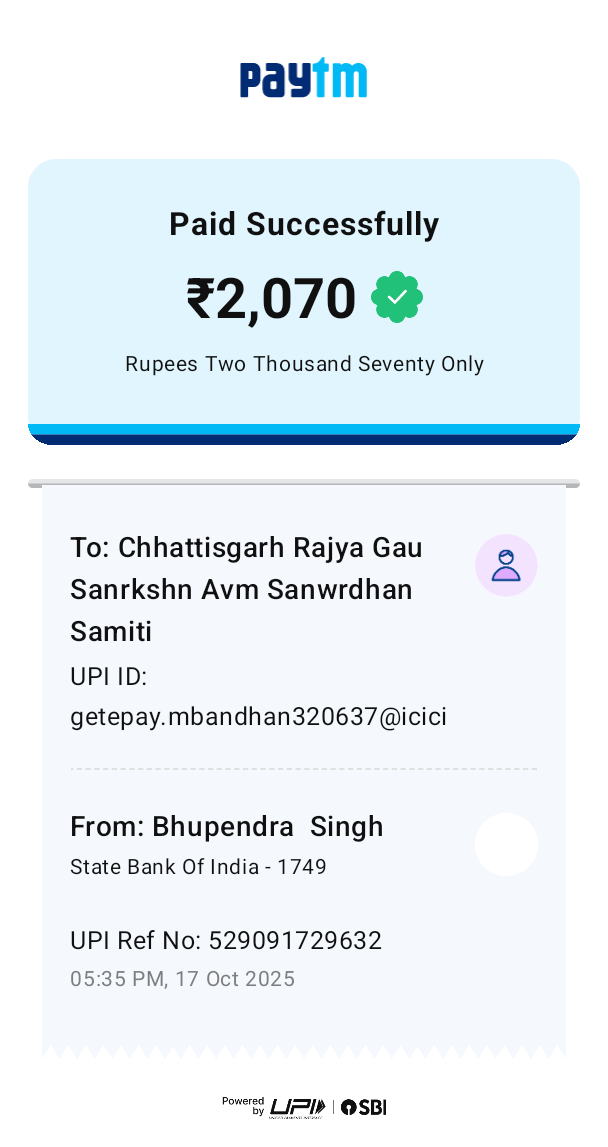Select the "Paid Successfully" heading

coord(303,224)
